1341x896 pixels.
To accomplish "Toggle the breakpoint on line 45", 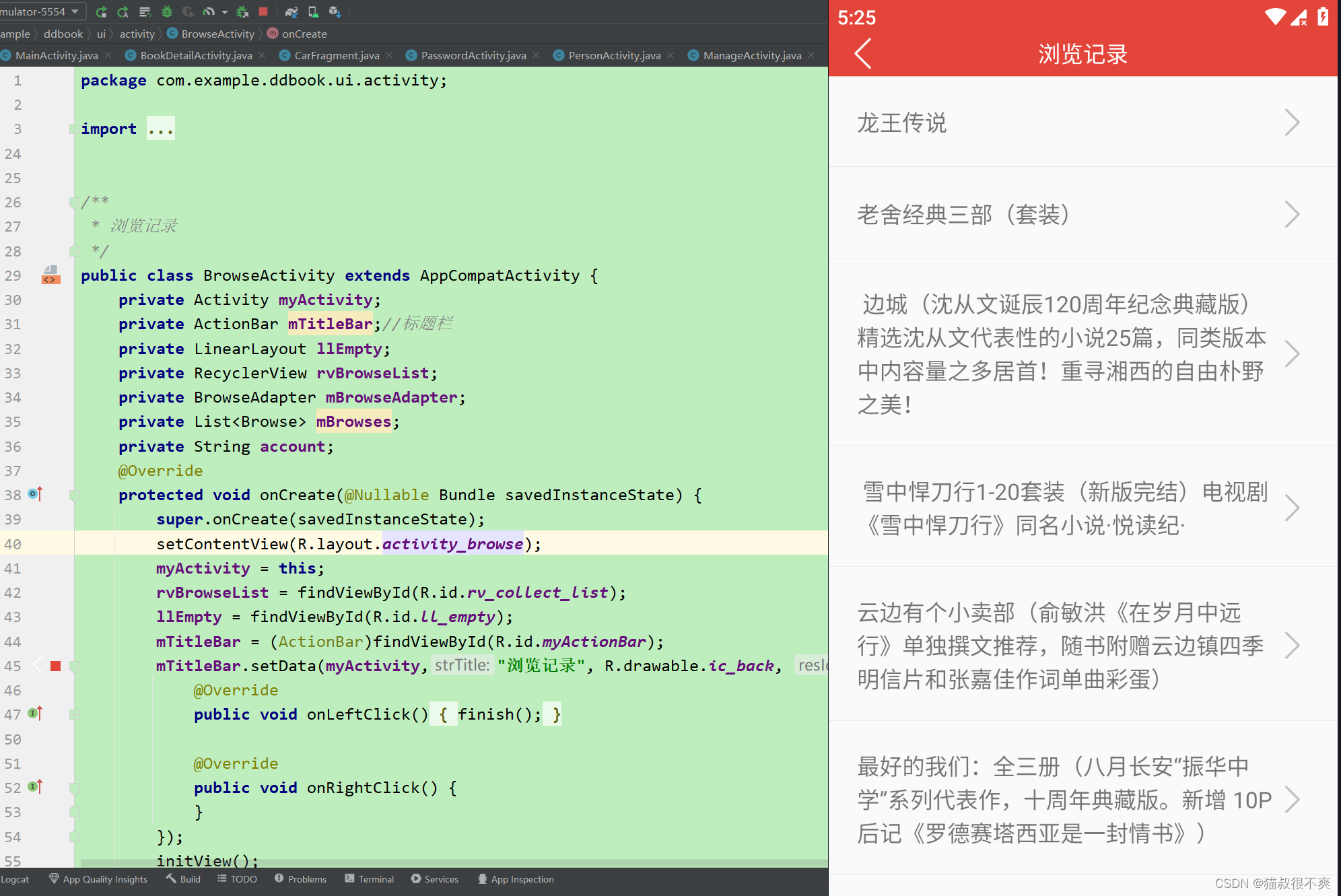I will click(x=56, y=666).
